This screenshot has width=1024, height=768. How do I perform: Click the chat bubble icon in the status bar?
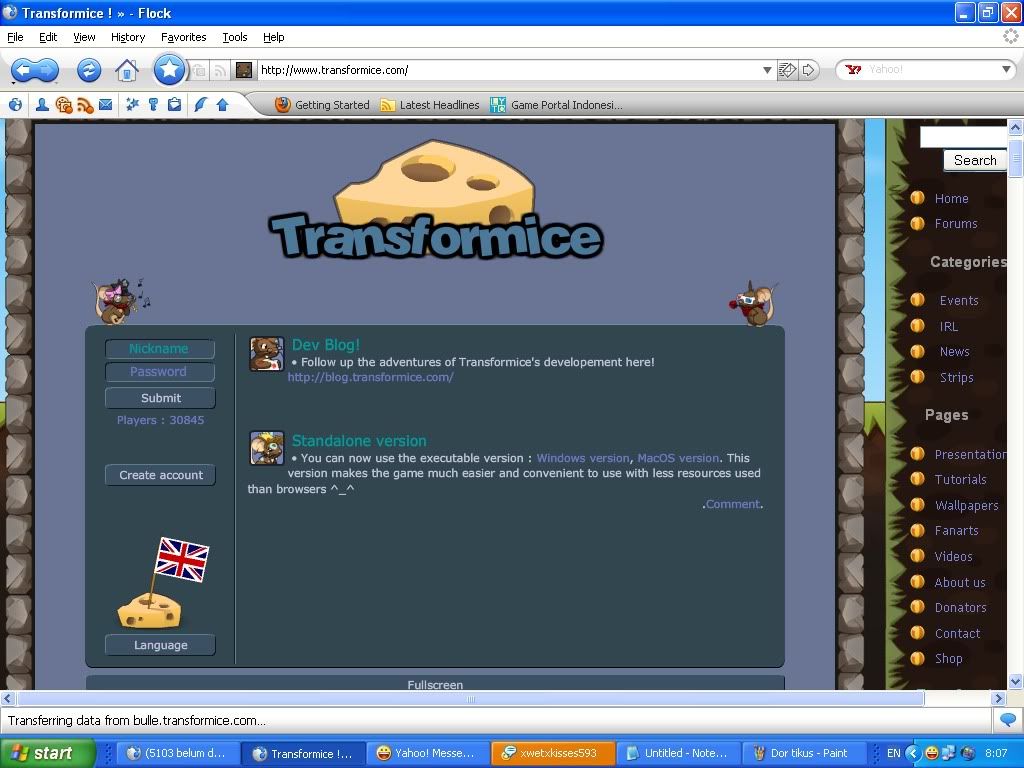[1008, 720]
